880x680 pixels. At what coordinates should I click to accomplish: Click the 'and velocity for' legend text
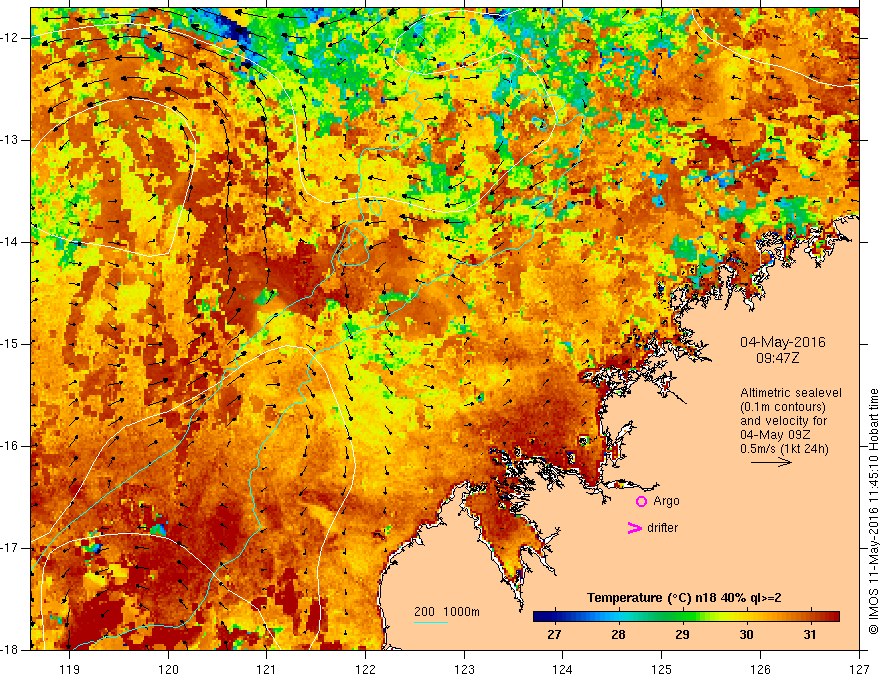783,421
